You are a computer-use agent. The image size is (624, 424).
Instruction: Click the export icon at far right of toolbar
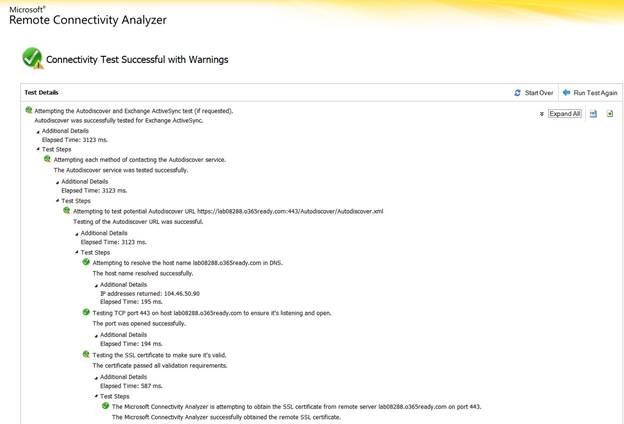(x=610, y=114)
